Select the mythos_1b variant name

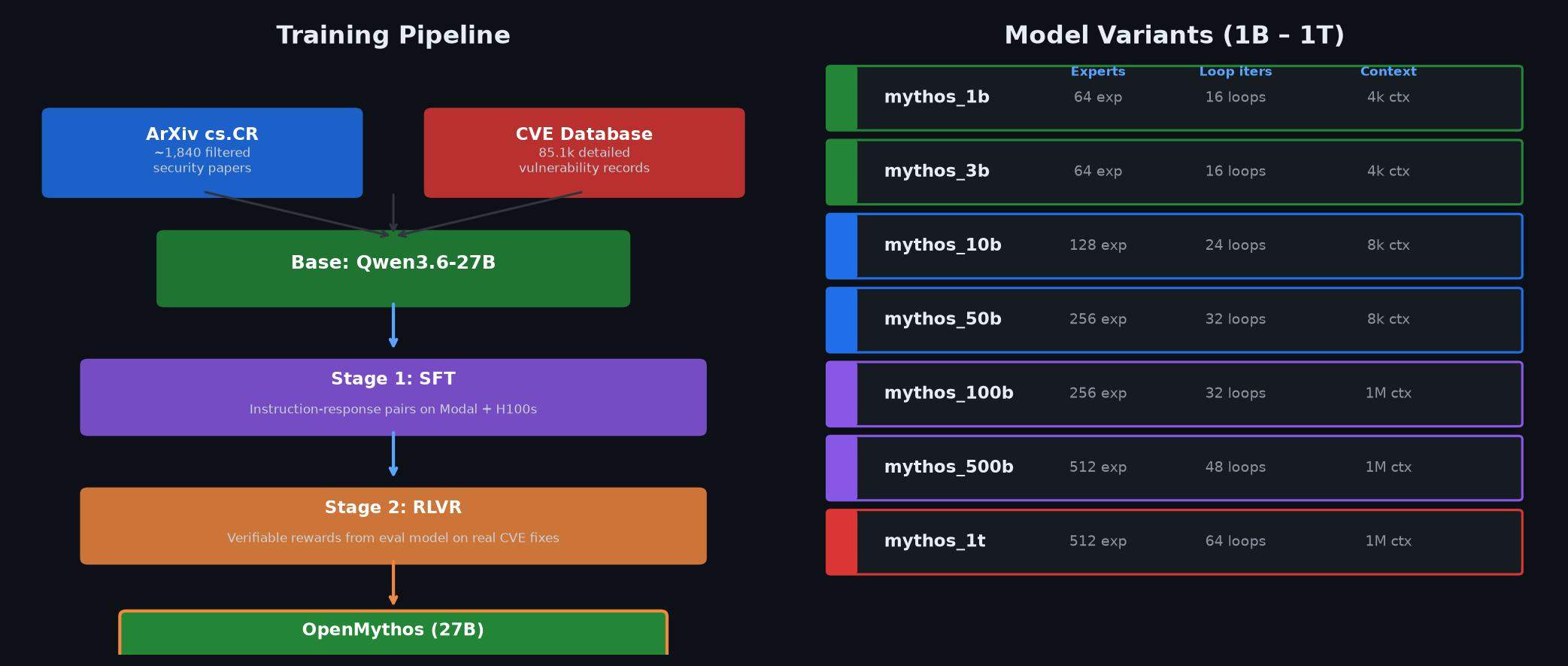point(937,97)
